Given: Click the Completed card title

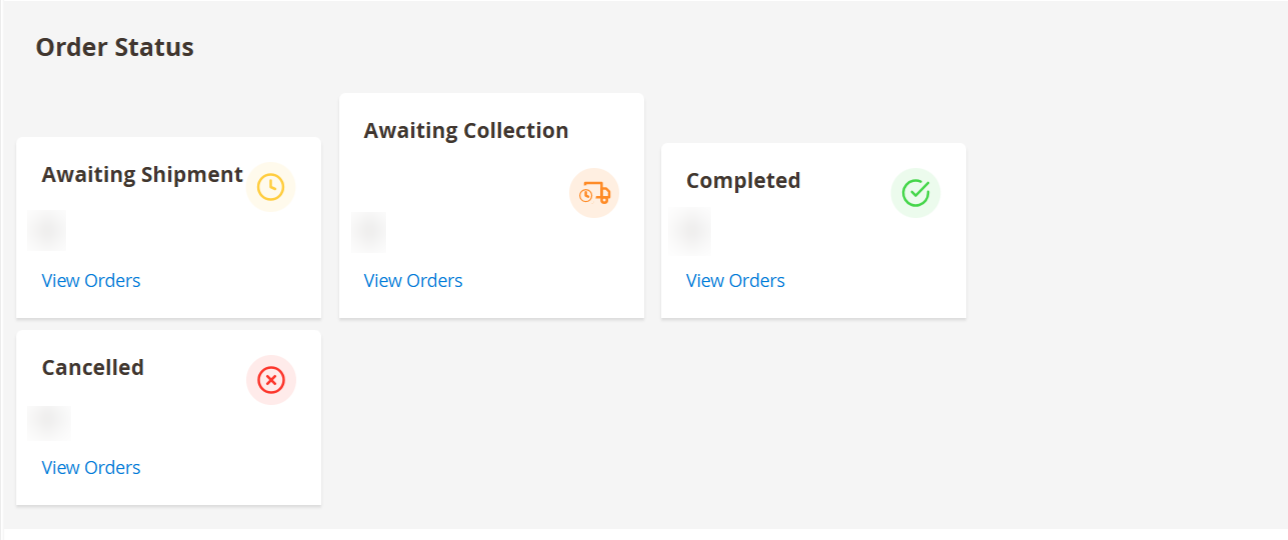Looking at the screenshot, I should [743, 181].
